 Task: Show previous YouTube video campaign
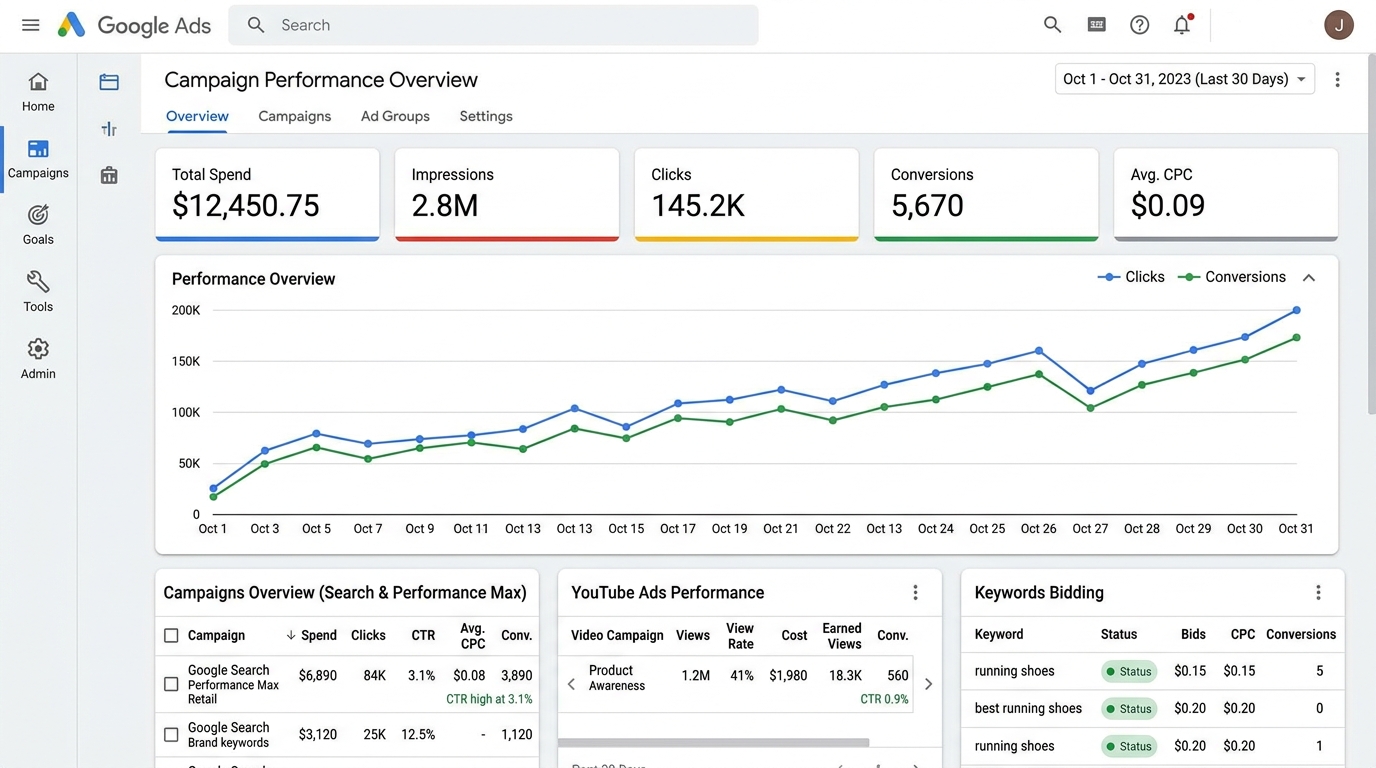pos(571,685)
